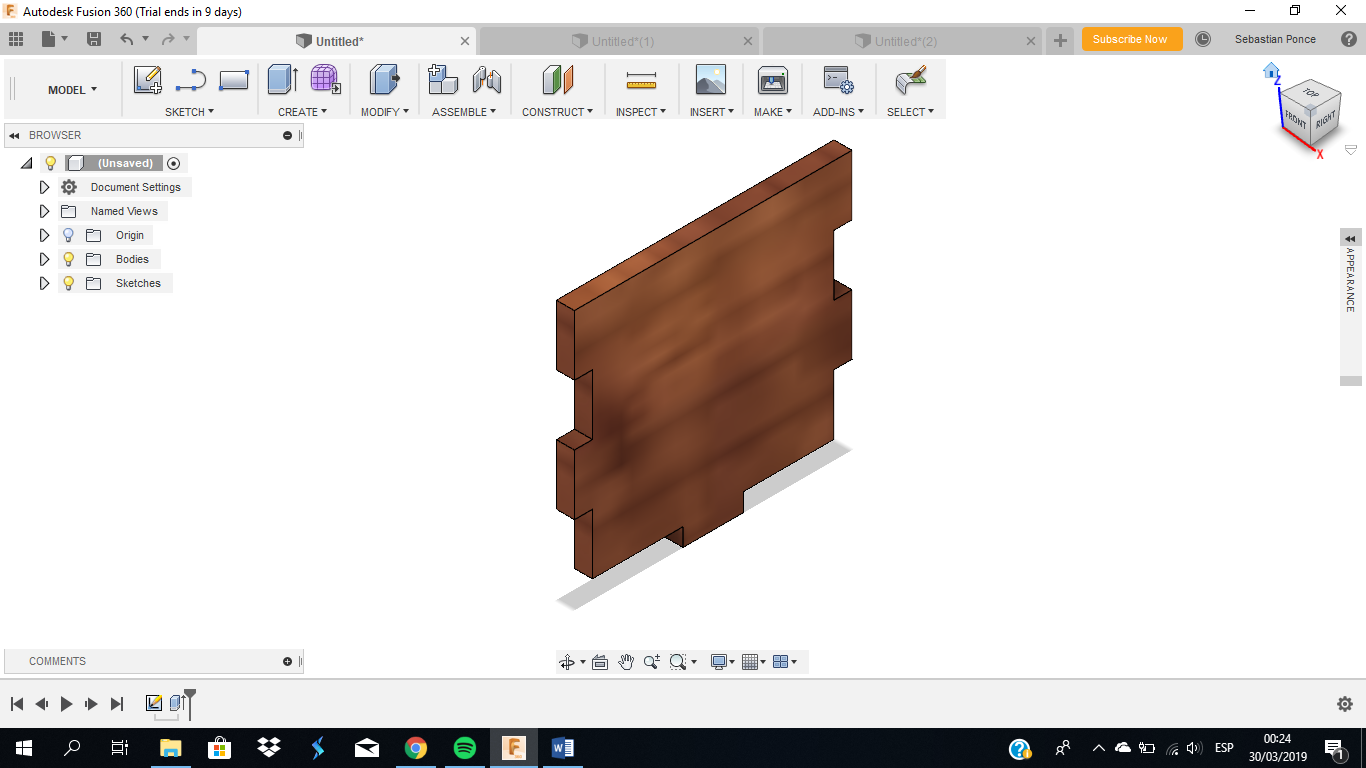This screenshot has height=768, width=1366.
Task: Click the Home view icon near ViewCube
Action: pyautogui.click(x=1271, y=71)
